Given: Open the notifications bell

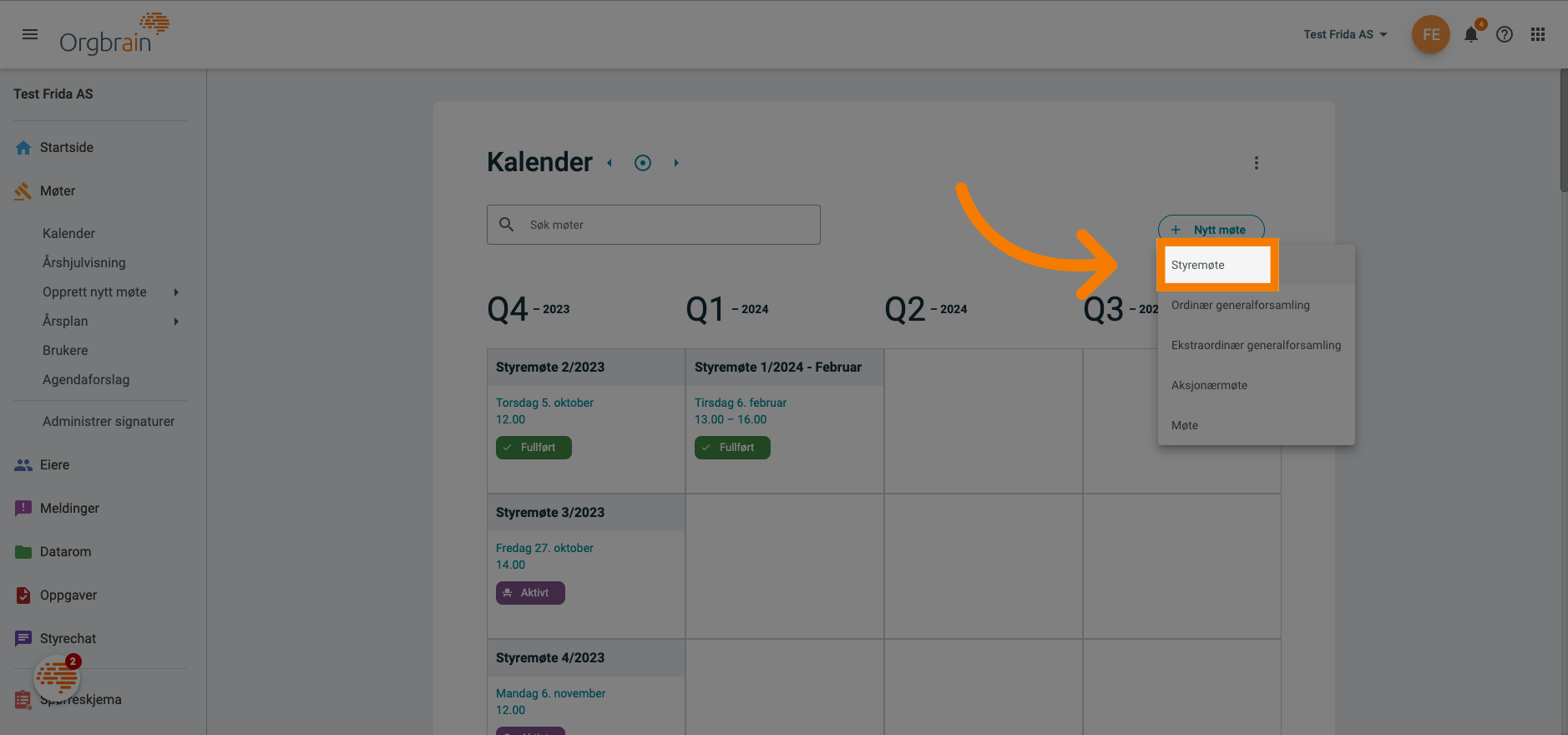Looking at the screenshot, I should tap(1470, 35).
